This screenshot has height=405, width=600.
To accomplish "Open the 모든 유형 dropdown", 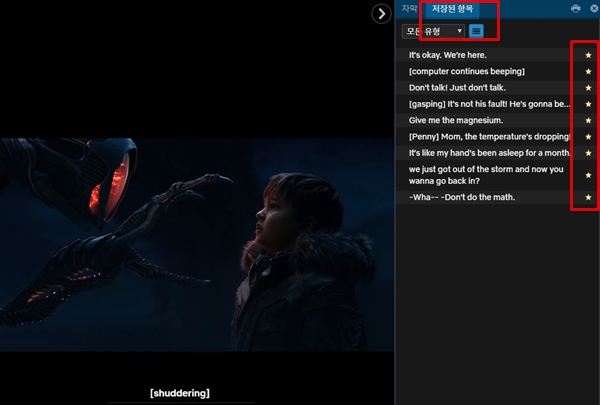I will pos(433,31).
